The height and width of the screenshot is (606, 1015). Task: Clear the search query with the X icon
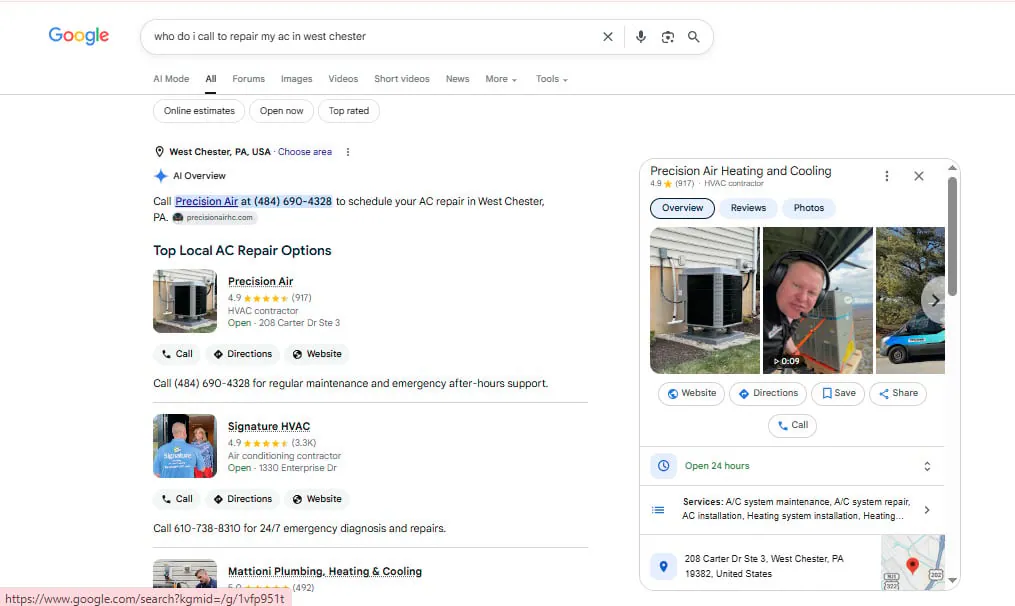pos(608,37)
